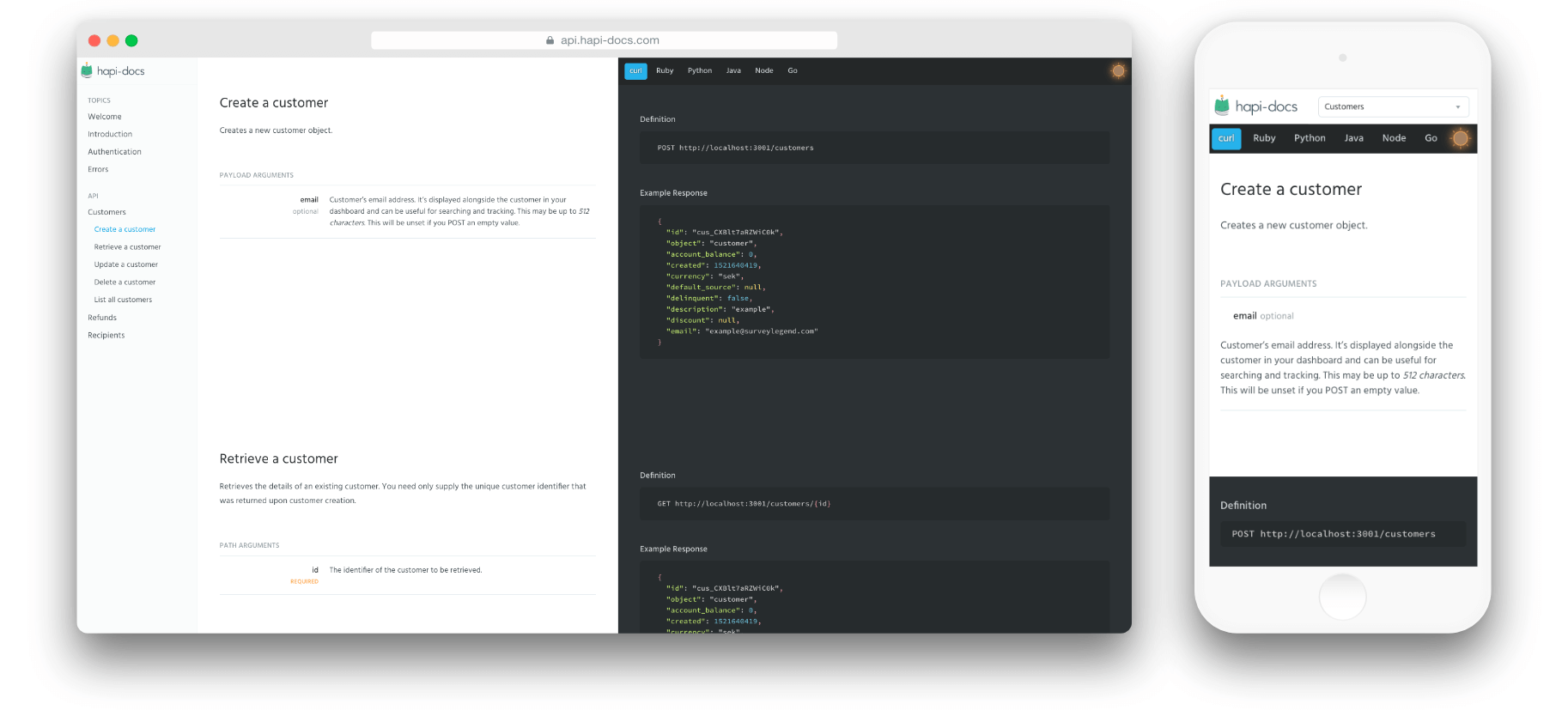The height and width of the screenshot is (710, 1568).
Task: Open the Customers dropdown on mobile
Action: [1393, 106]
